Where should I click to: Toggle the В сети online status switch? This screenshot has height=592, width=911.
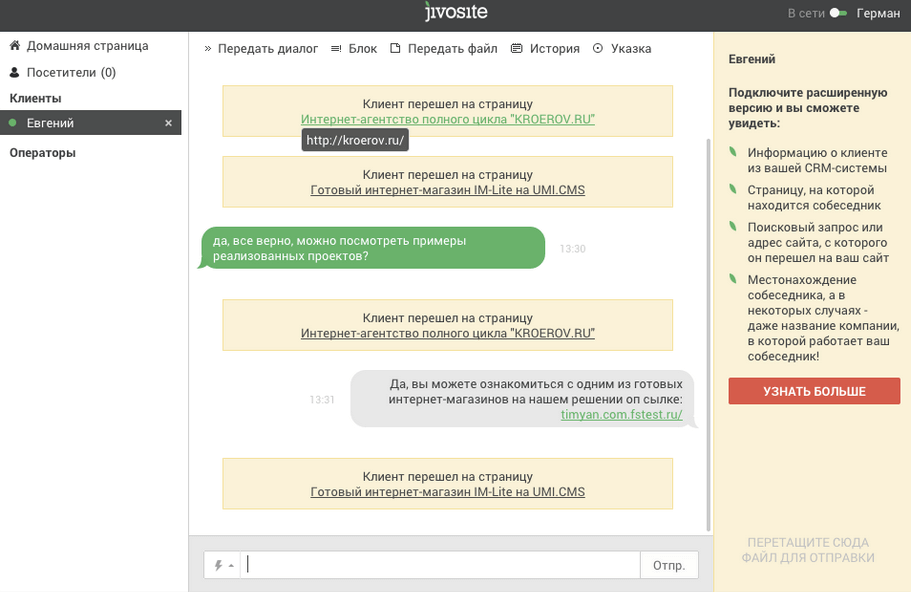pyautogui.click(x=838, y=14)
